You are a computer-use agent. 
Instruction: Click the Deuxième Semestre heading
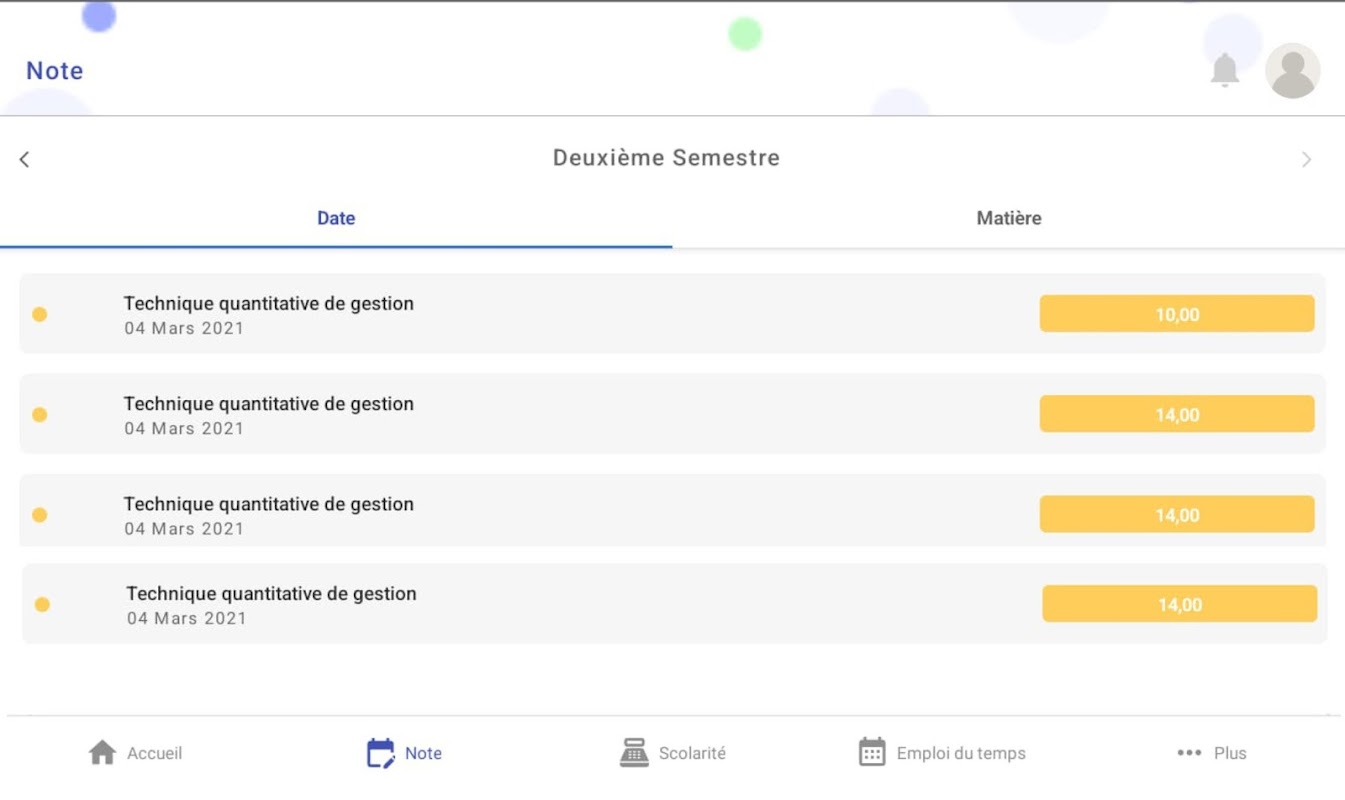tap(666, 158)
